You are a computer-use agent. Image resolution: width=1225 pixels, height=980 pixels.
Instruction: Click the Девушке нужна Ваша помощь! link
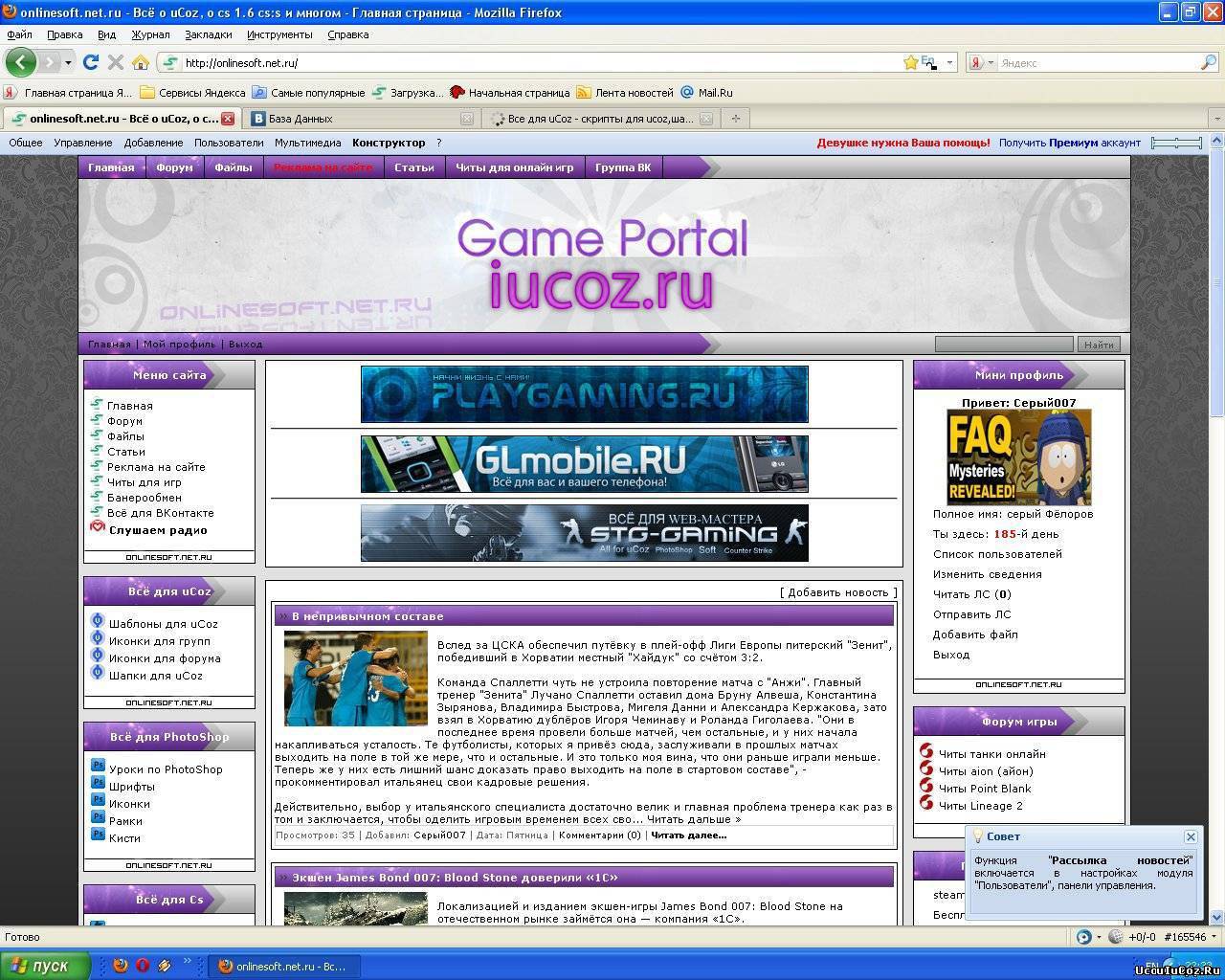click(x=903, y=143)
